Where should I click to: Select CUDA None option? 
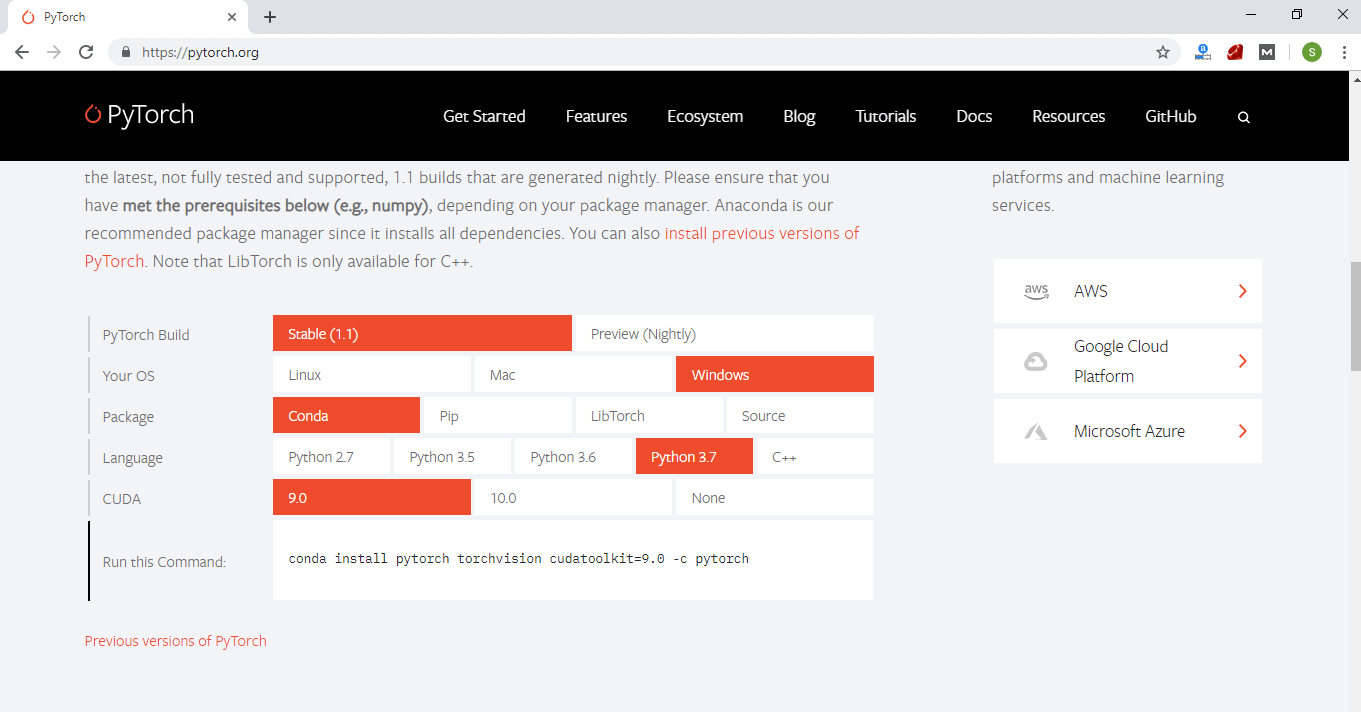coord(775,498)
